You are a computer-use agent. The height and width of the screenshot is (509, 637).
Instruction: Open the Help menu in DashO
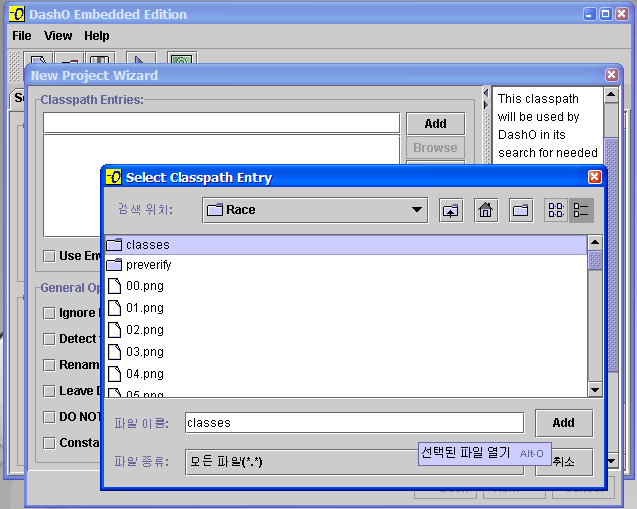click(97, 36)
